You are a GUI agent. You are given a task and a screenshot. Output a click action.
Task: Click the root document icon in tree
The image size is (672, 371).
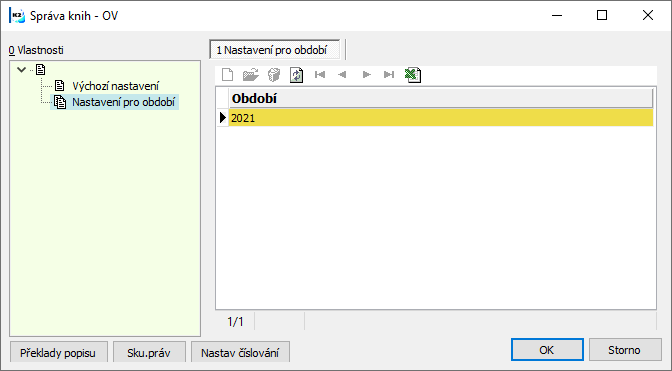point(41,69)
